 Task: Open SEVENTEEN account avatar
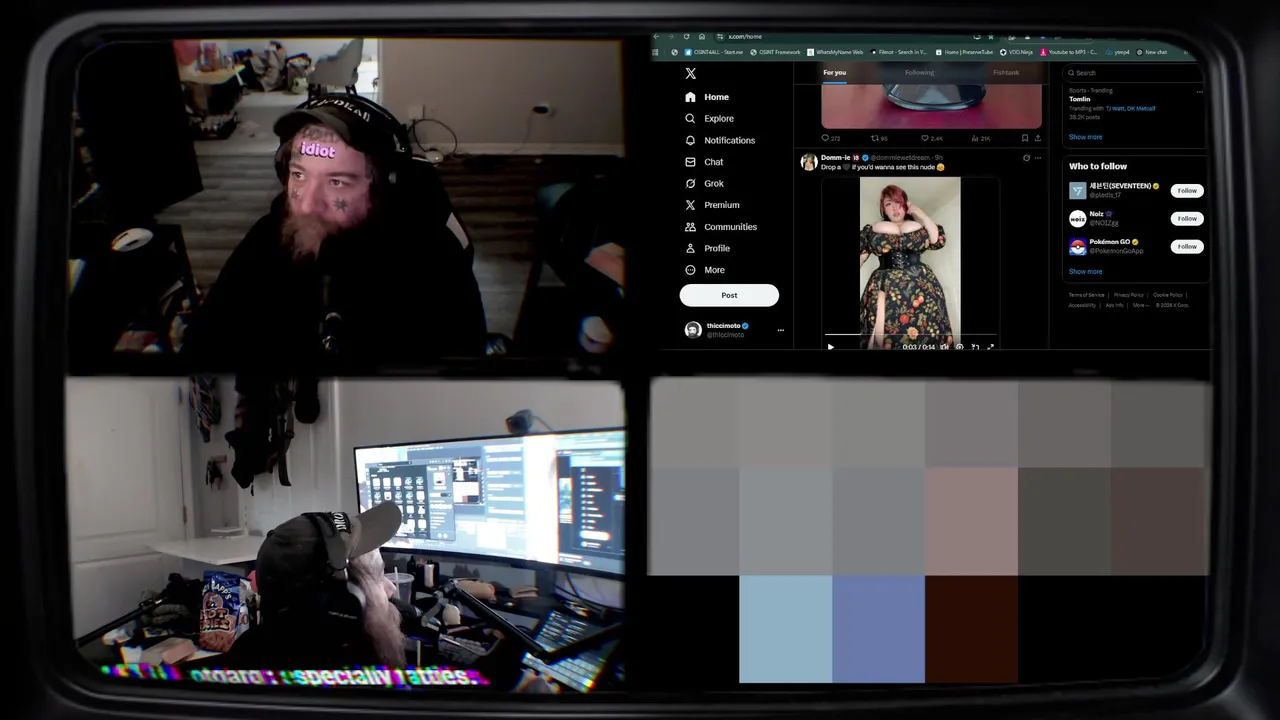point(1077,191)
